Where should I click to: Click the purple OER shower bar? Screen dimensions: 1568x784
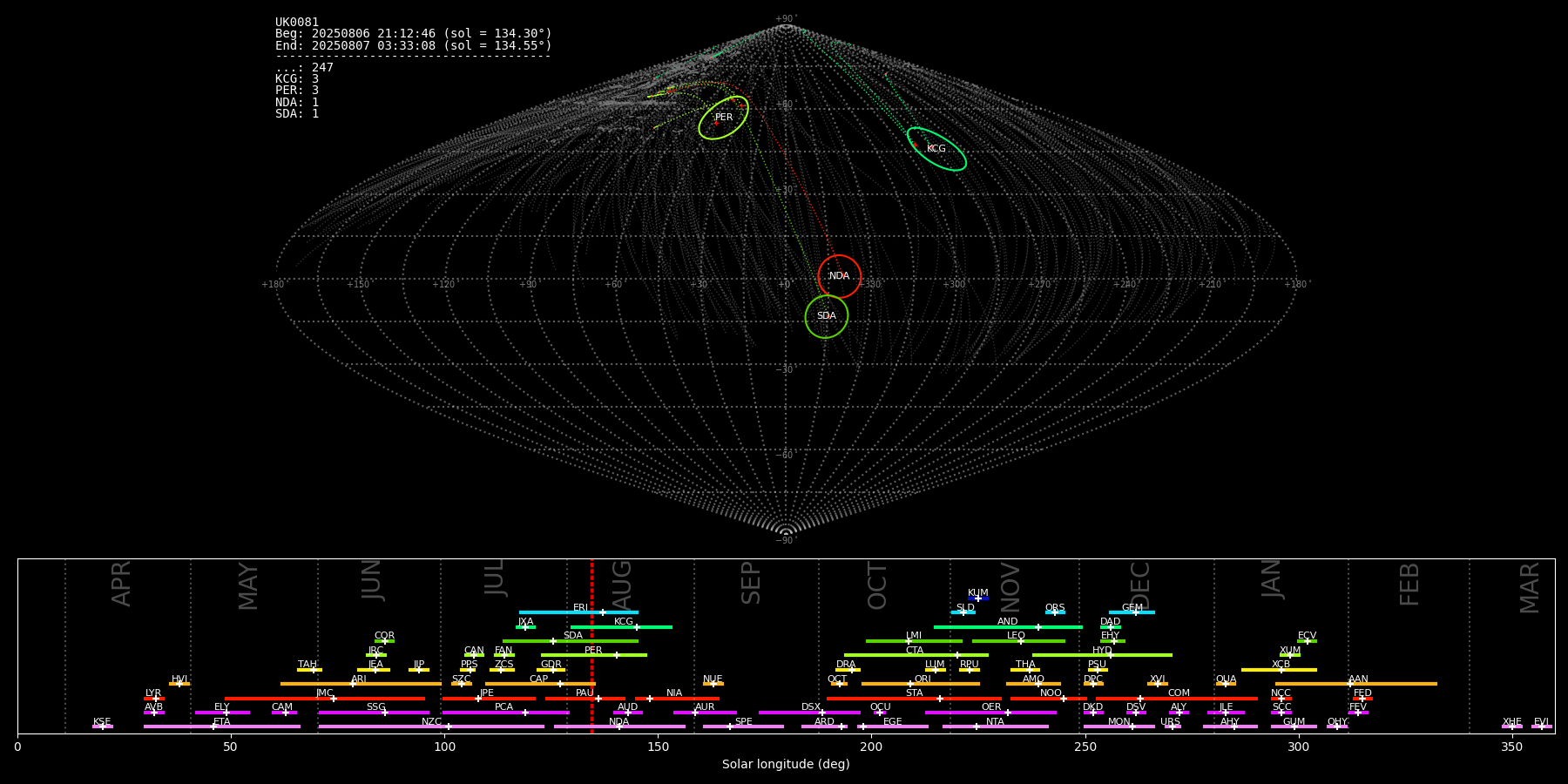pyautogui.click(x=990, y=713)
